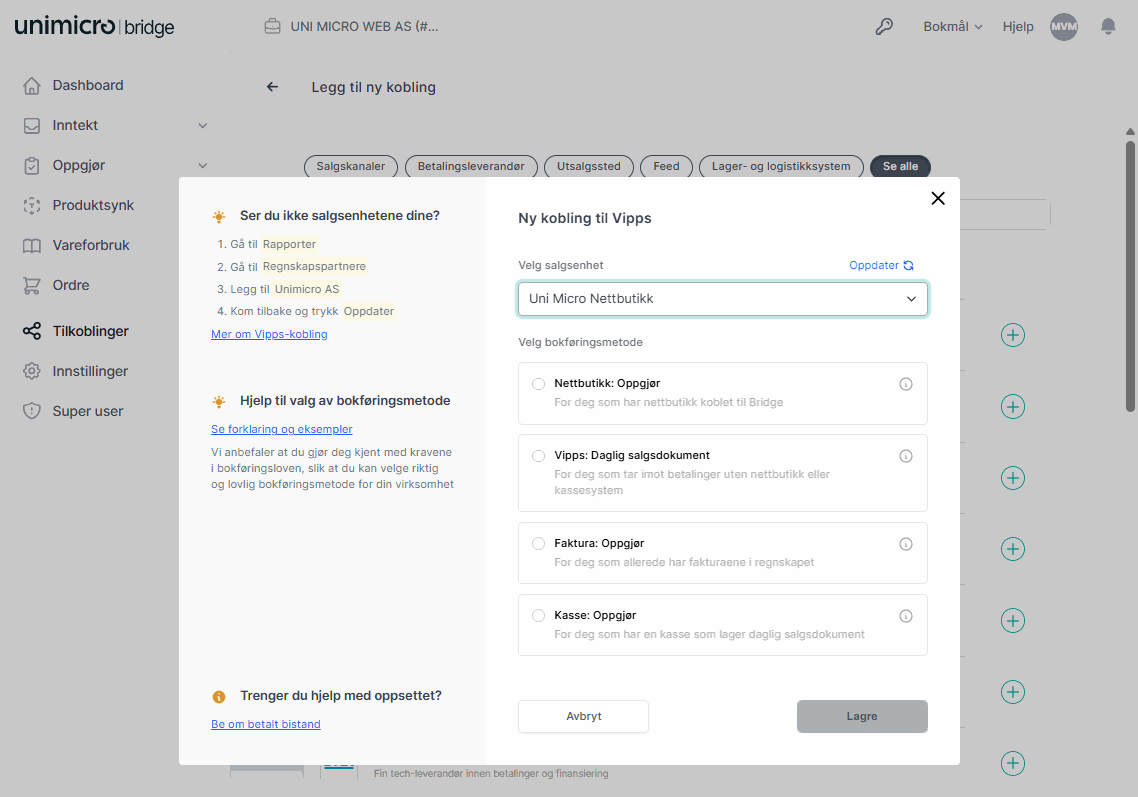This screenshot has width=1138, height=797.
Task: Select the Utsalgssted filter tab
Action: tap(589, 166)
